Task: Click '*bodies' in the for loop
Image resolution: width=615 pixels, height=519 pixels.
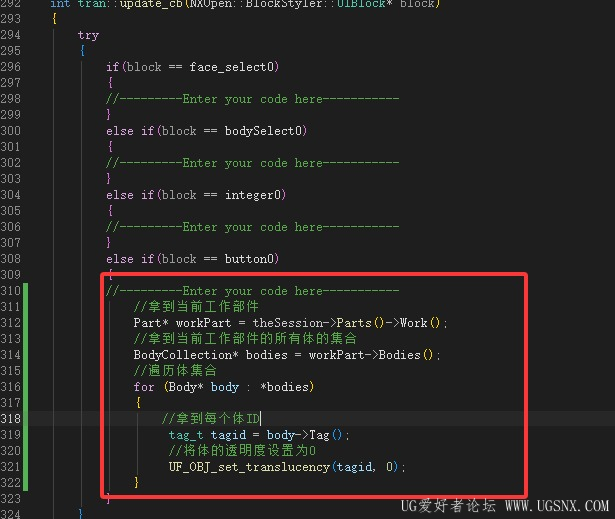Action: pyautogui.click(x=284, y=387)
